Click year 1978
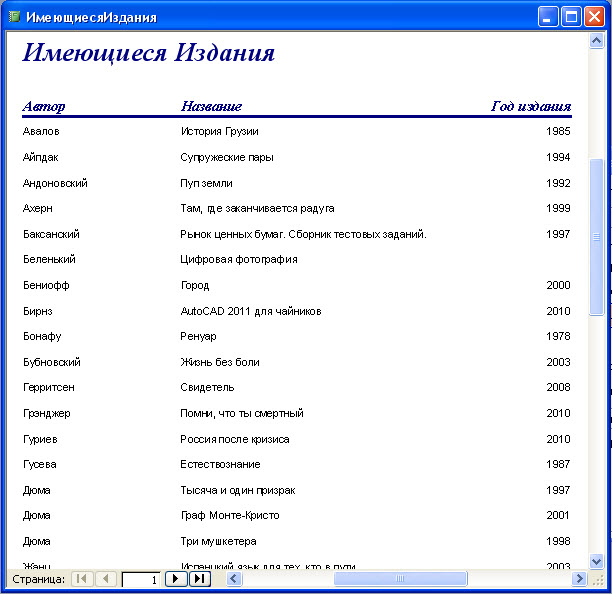Screen dimensions: 612x594 click(558, 336)
